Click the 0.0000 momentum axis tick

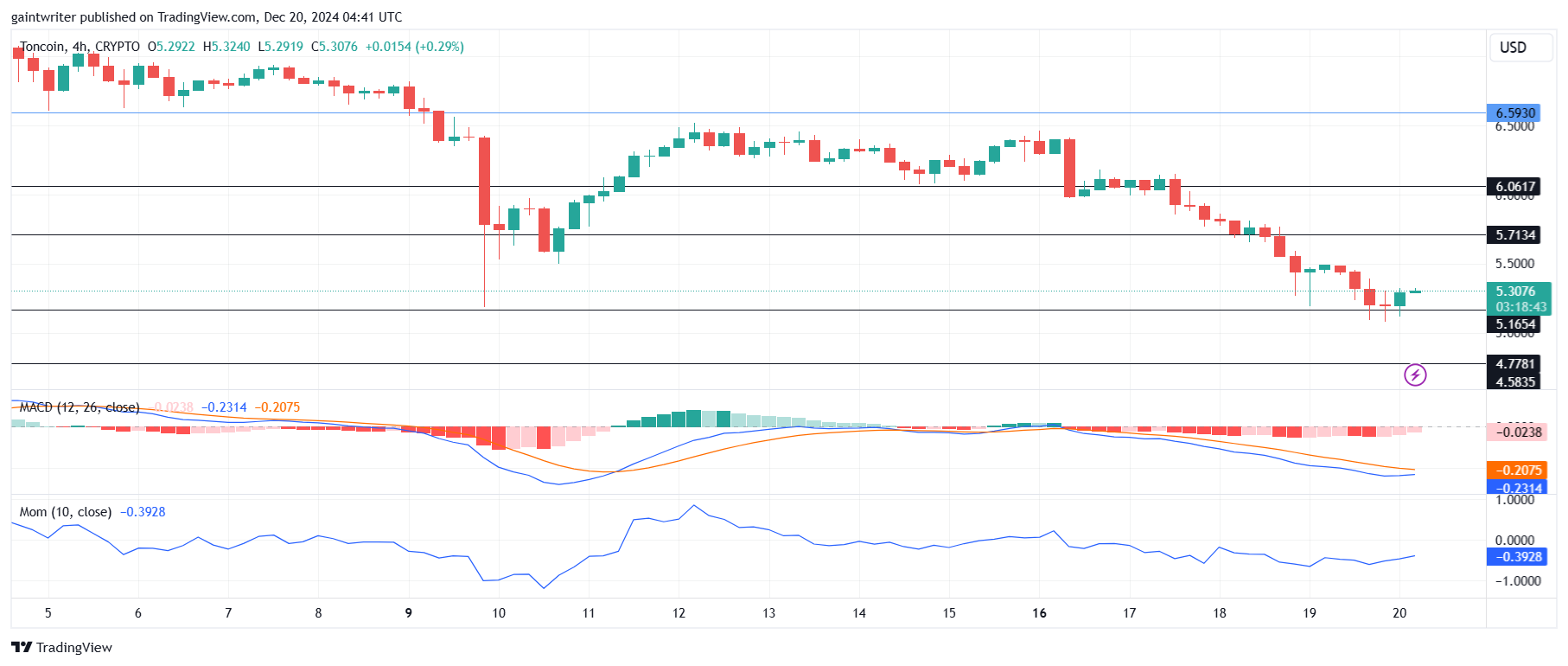(1515, 541)
